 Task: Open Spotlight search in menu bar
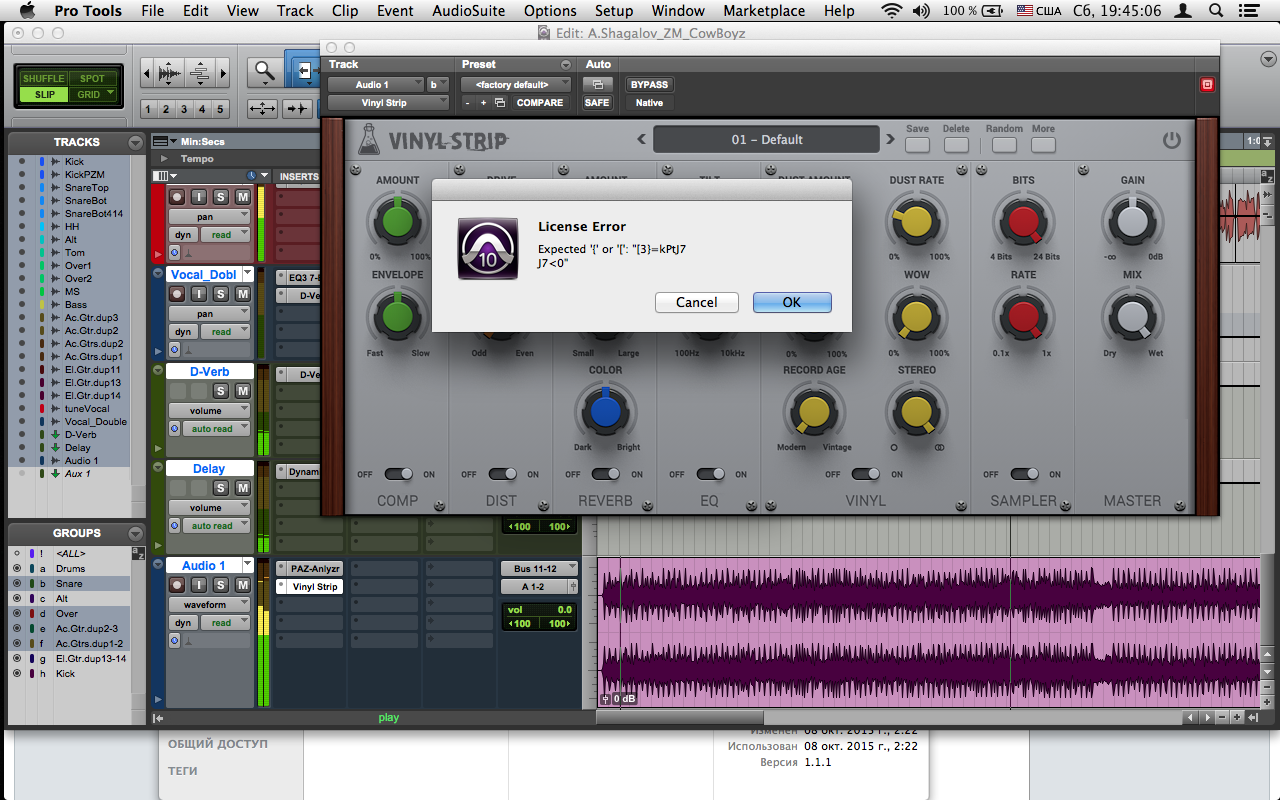click(x=1216, y=11)
